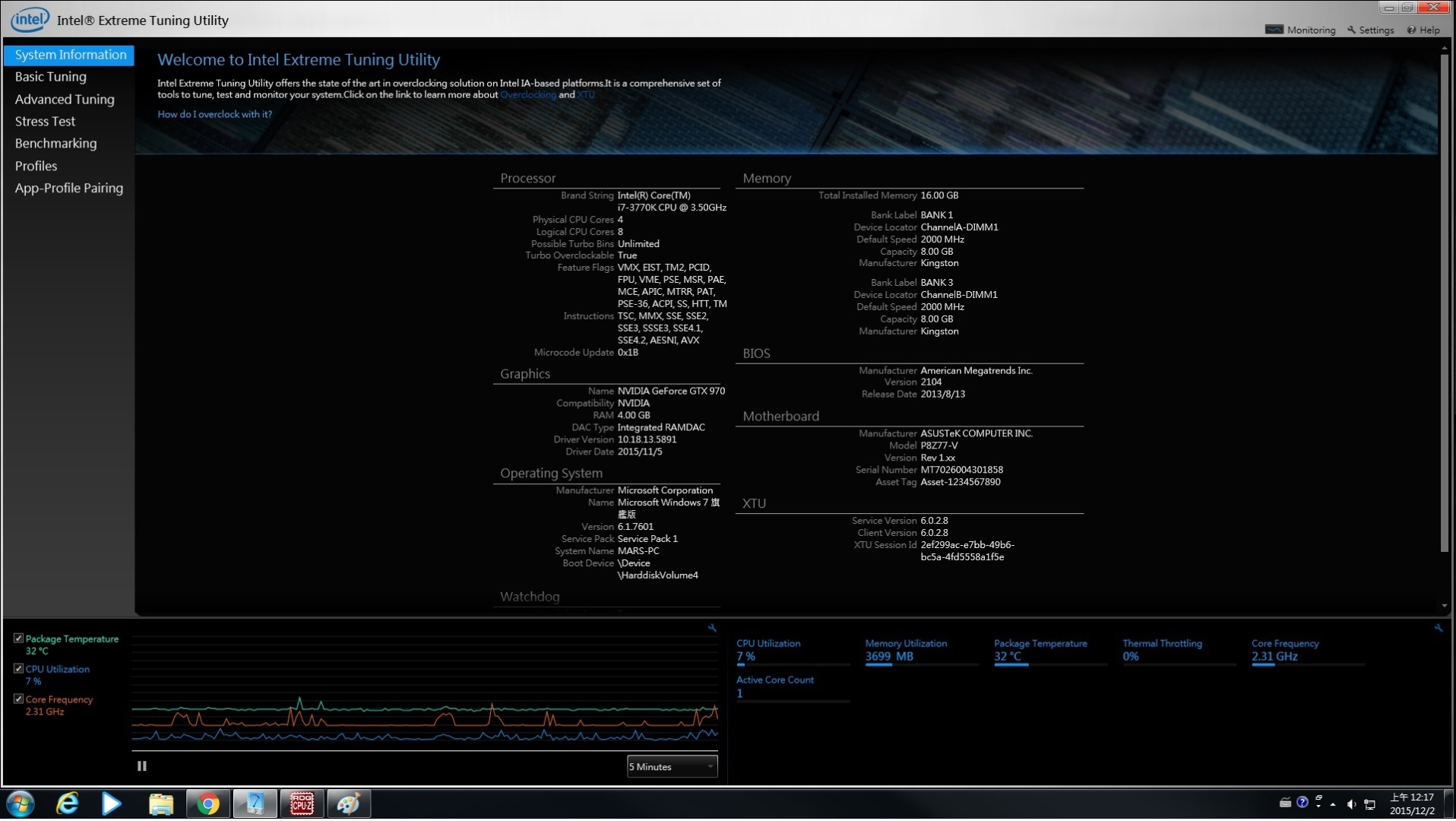Screen dimensions: 1456x821
Task: Switch to Paint in the taskbar
Action: click(x=349, y=804)
